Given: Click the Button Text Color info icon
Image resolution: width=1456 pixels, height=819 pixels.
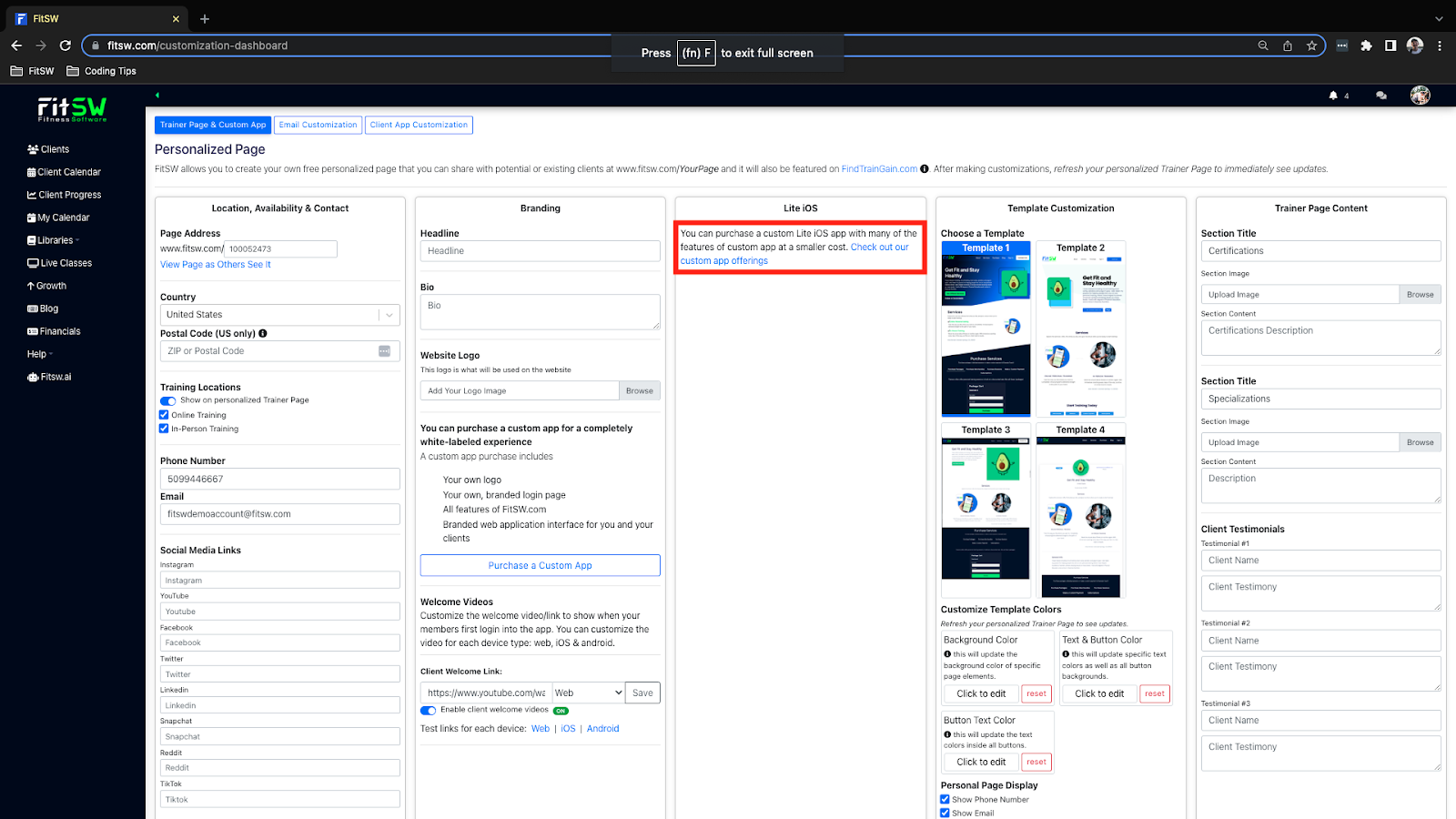Looking at the screenshot, I should tap(947, 734).
